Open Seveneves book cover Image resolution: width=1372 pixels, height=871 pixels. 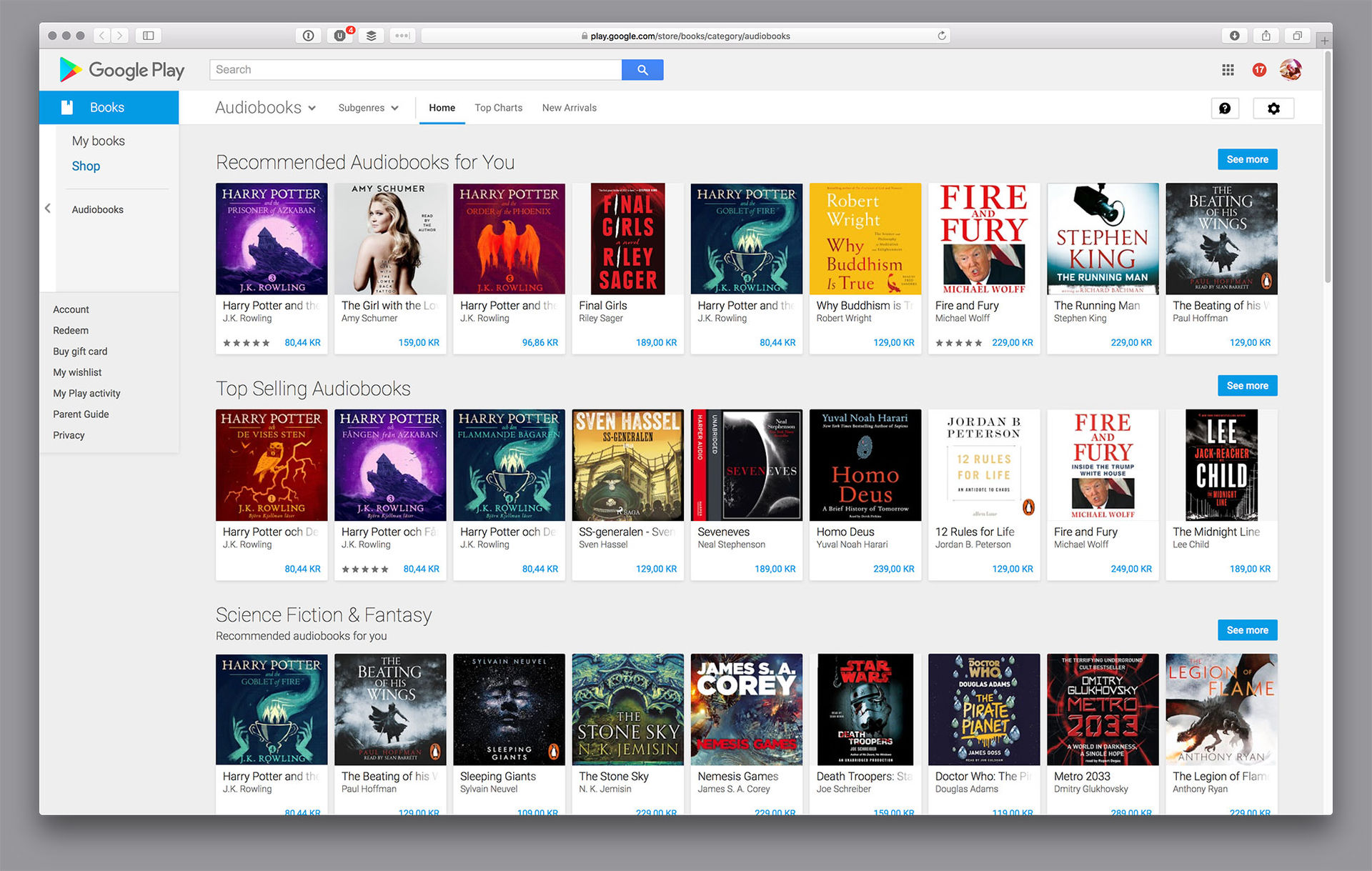point(746,465)
